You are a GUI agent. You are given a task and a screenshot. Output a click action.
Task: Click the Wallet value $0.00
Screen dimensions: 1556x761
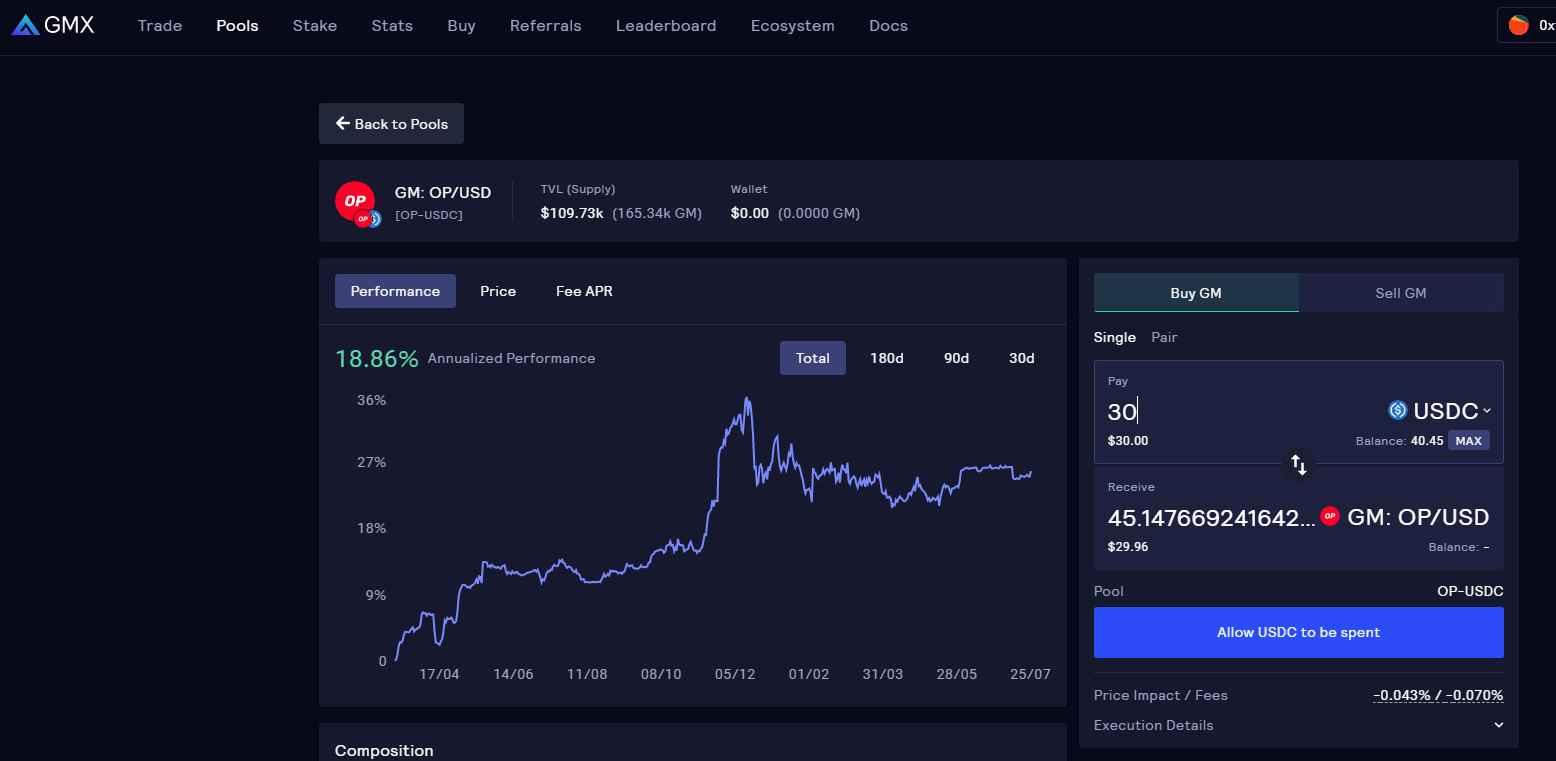coord(750,213)
